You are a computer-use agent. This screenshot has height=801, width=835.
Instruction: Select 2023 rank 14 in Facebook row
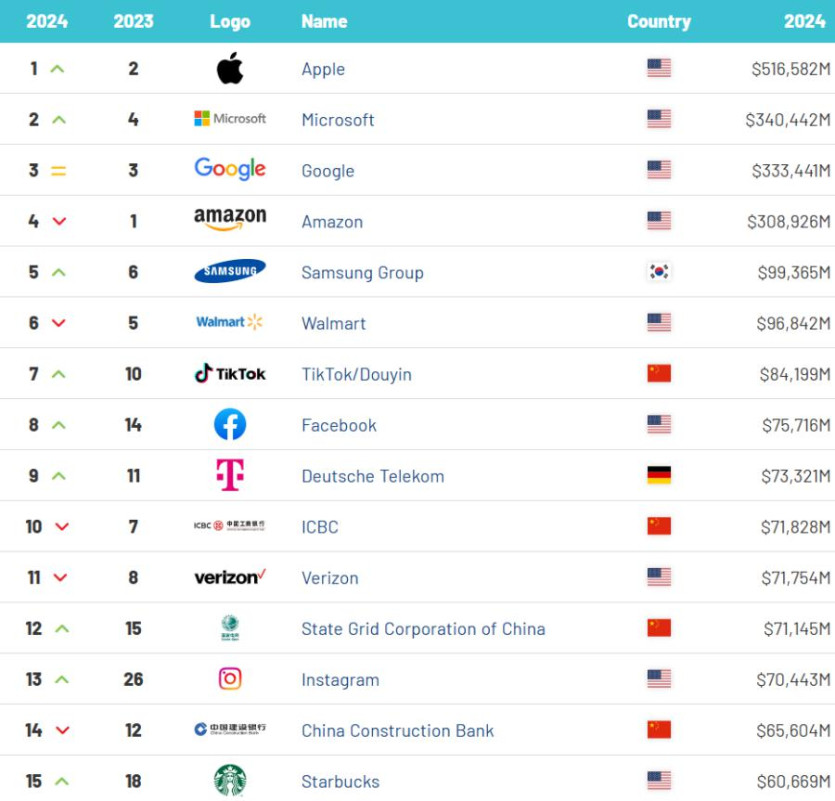(x=133, y=424)
